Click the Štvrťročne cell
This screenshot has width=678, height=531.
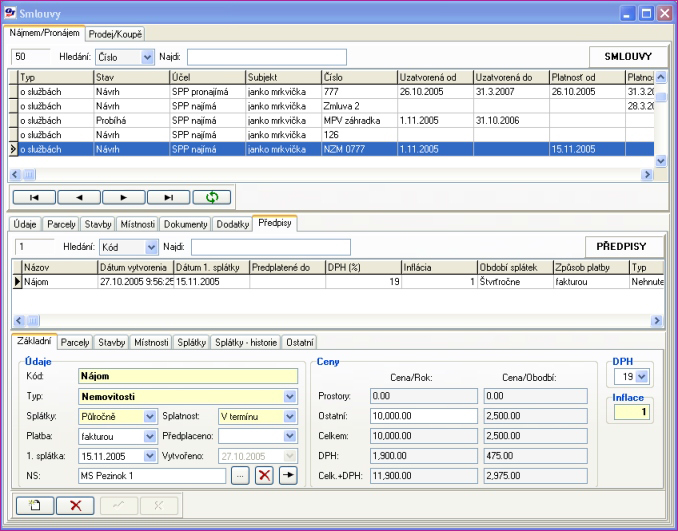515,282
